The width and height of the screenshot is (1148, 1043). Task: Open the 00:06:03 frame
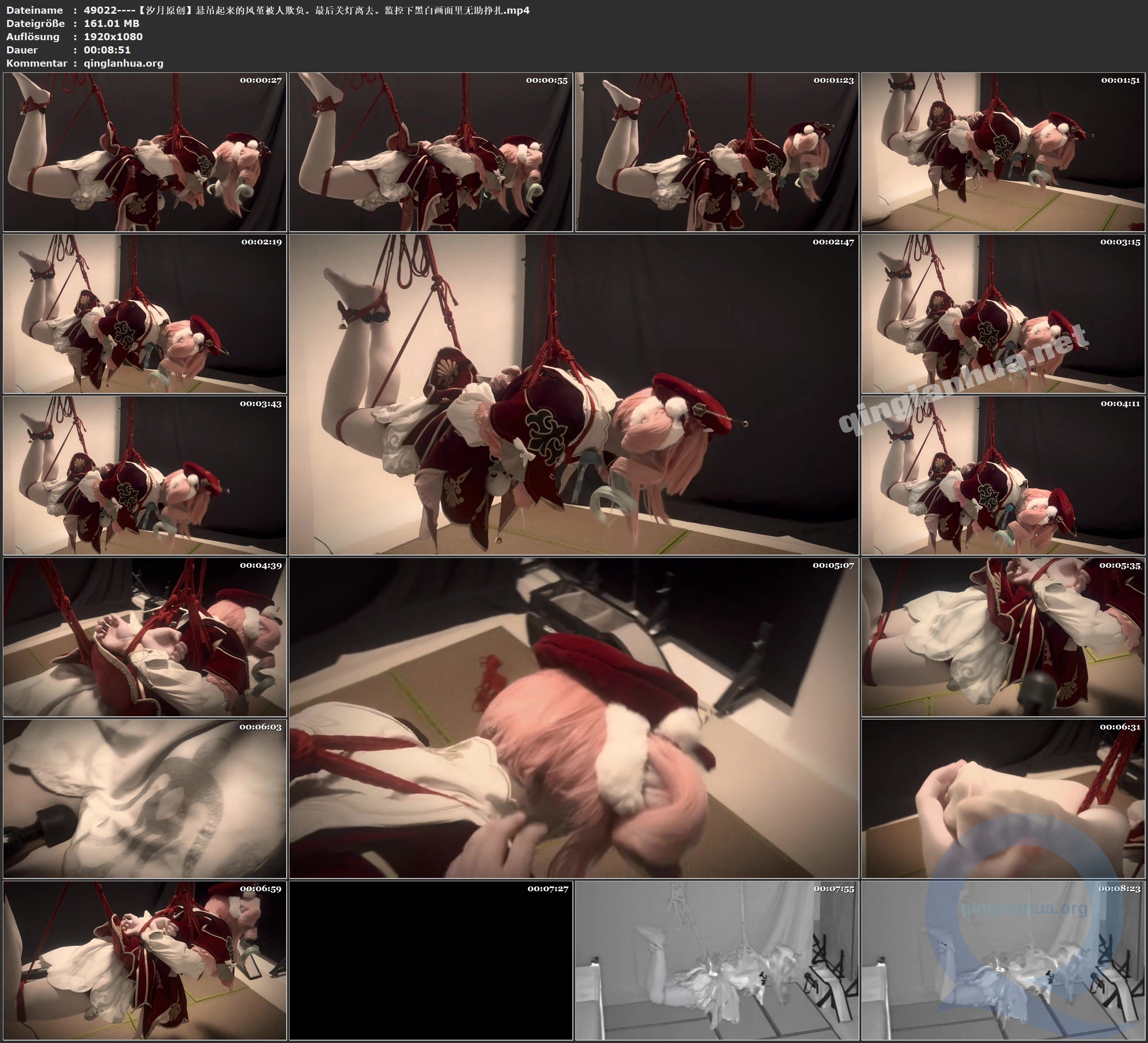[x=145, y=798]
